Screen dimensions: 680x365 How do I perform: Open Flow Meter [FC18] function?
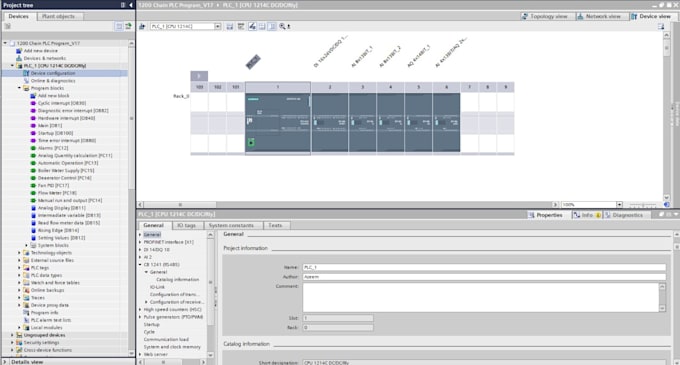[57, 193]
